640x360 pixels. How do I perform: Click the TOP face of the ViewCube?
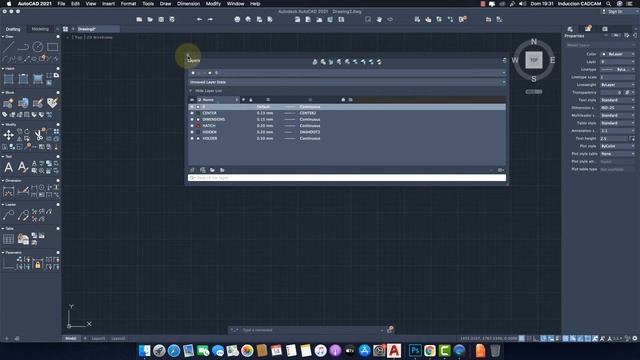534,60
